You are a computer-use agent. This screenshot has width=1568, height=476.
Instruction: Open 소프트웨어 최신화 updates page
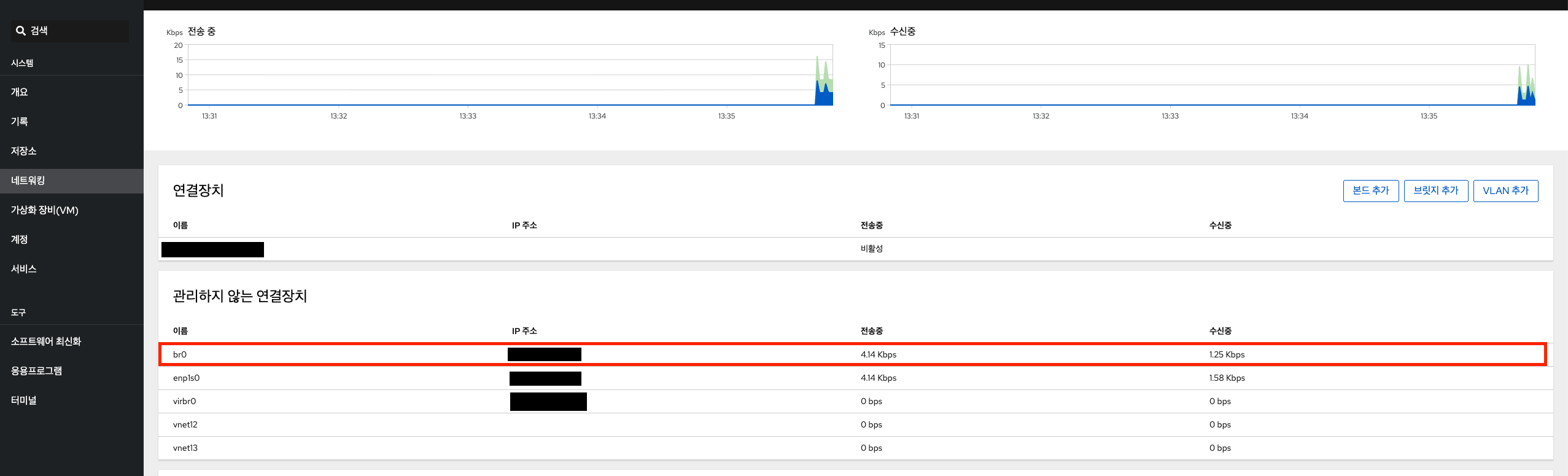[x=46, y=341]
